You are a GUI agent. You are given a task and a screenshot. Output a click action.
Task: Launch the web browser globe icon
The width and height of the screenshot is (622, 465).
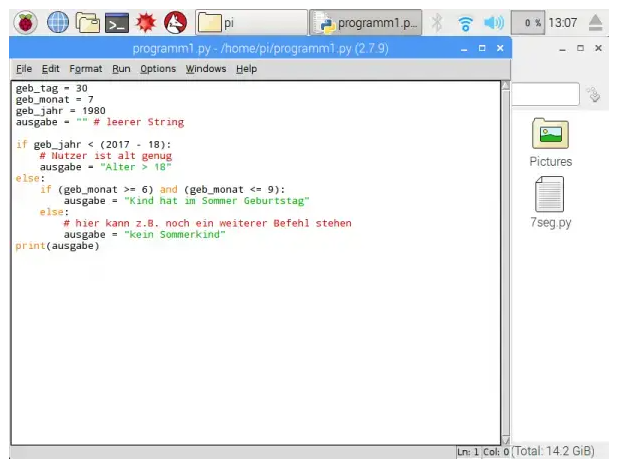[58, 23]
